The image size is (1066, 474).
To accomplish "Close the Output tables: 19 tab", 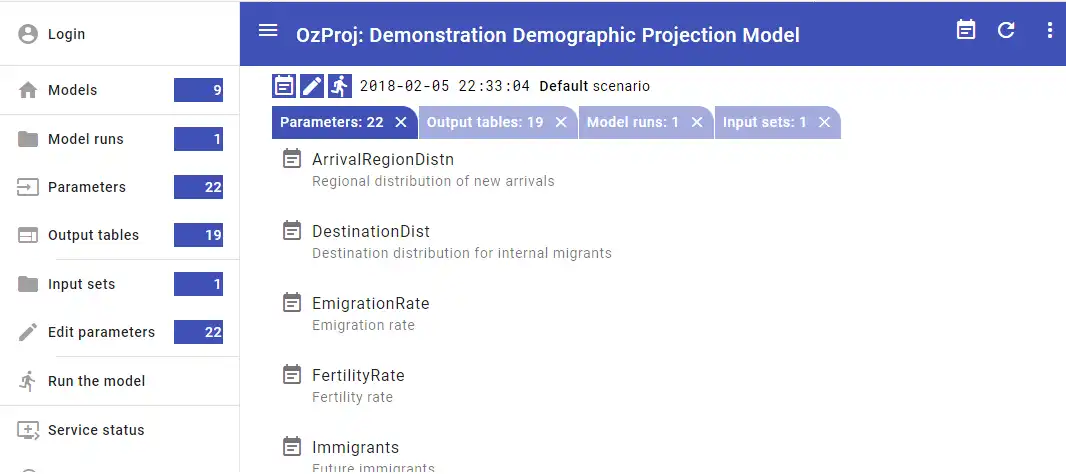I will tap(561, 122).
